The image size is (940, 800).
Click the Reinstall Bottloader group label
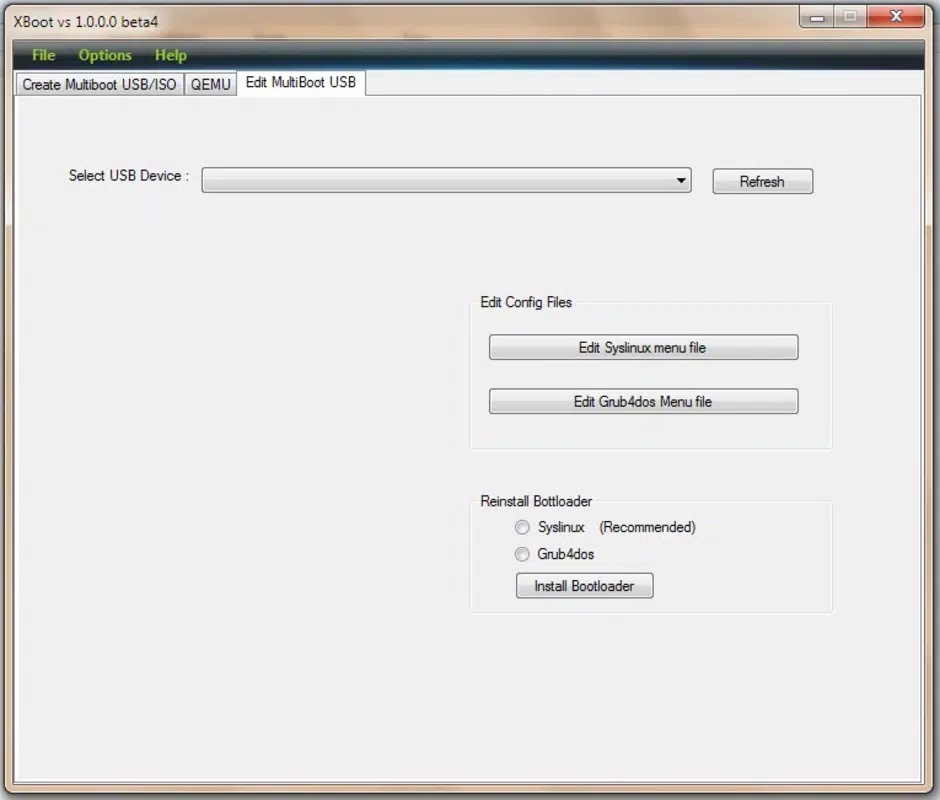tap(536, 501)
